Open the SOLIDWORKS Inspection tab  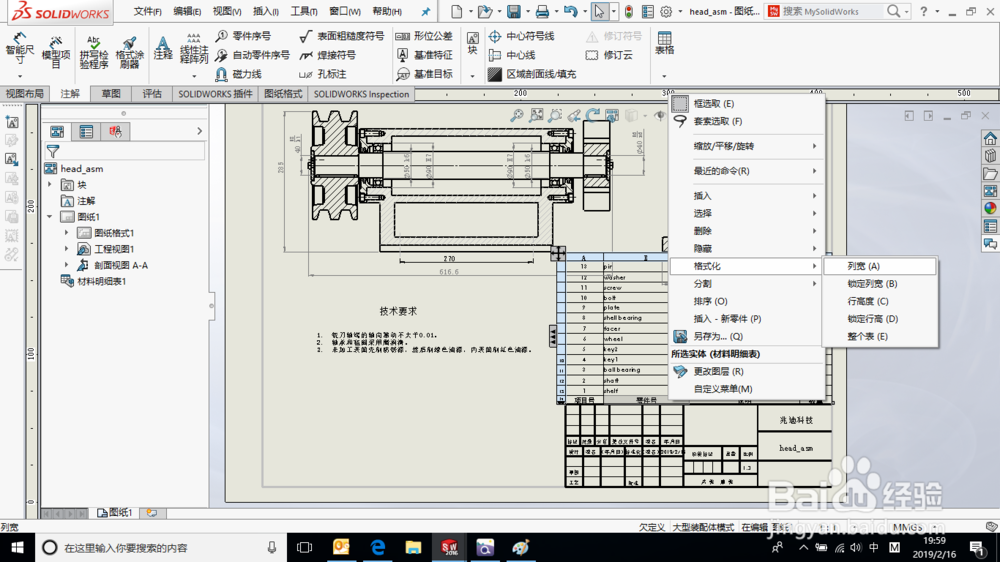361,94
